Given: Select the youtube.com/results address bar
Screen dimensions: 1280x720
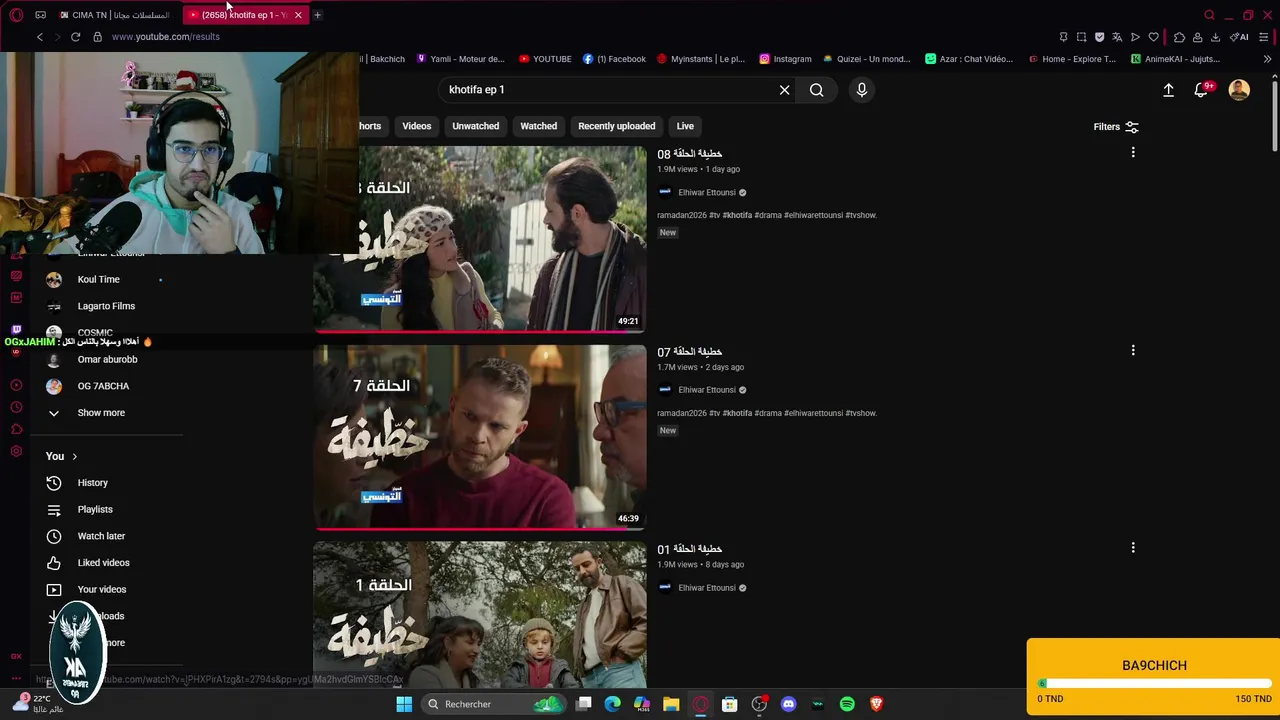Looking at the screenshot, I should click(166, 37).
